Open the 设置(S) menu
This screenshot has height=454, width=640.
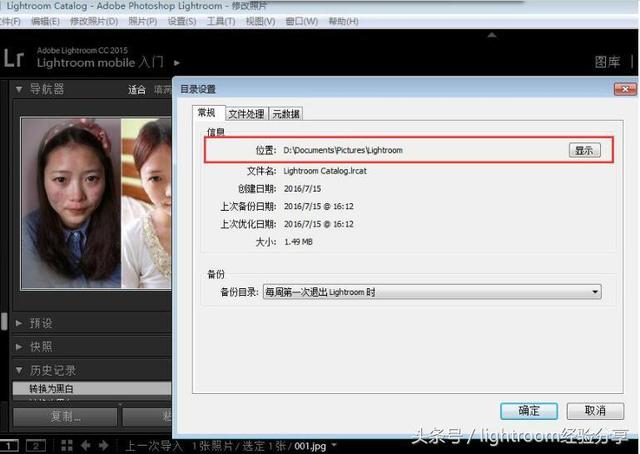(x=182, y=21)
